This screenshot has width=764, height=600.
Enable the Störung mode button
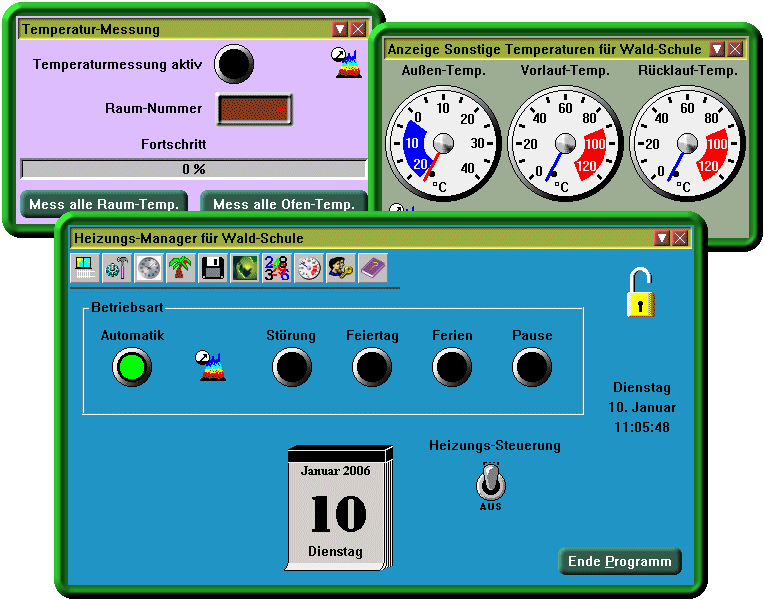(291, 368)
